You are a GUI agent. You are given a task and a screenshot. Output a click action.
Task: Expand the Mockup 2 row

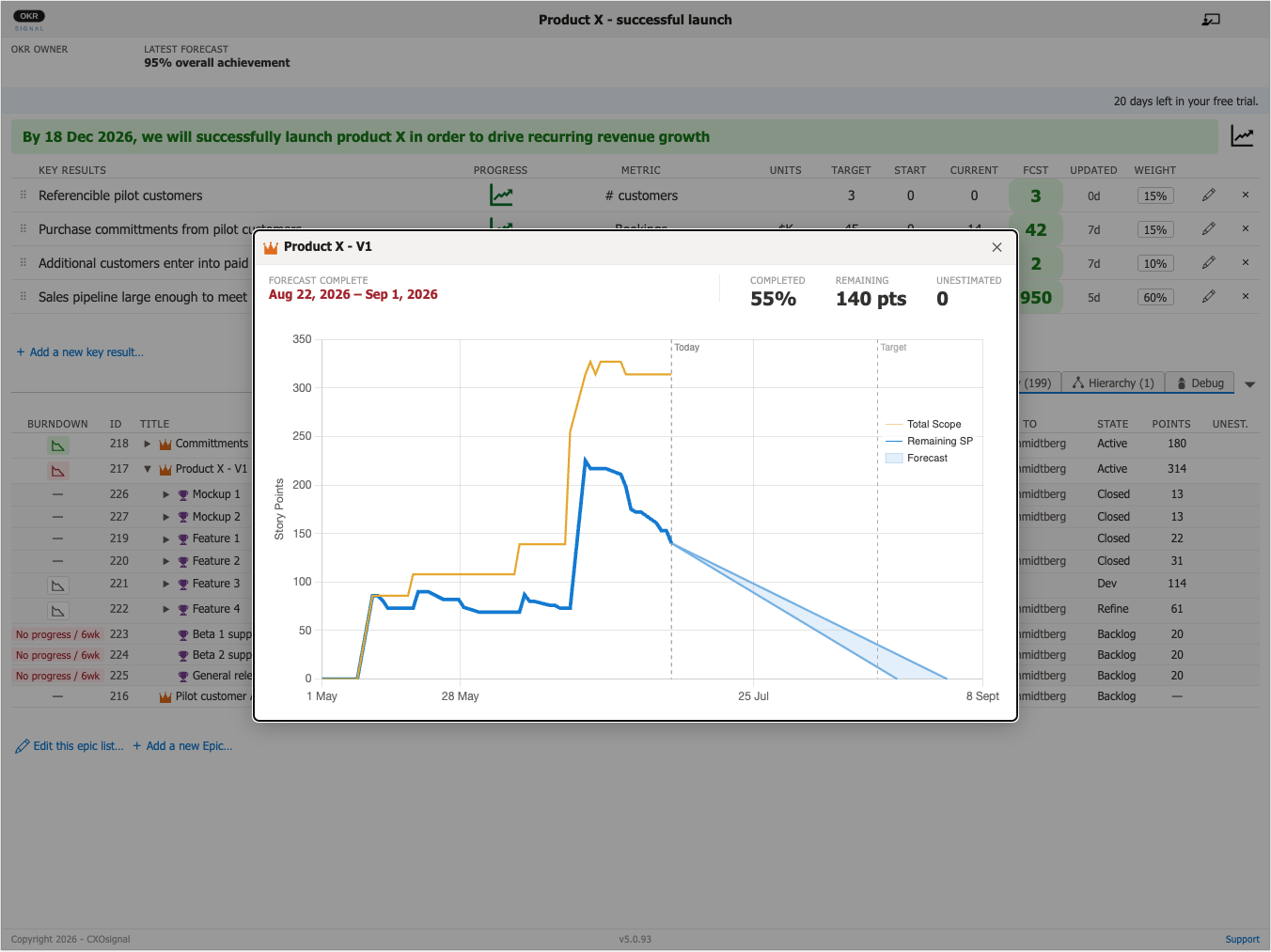coord(166,517)
